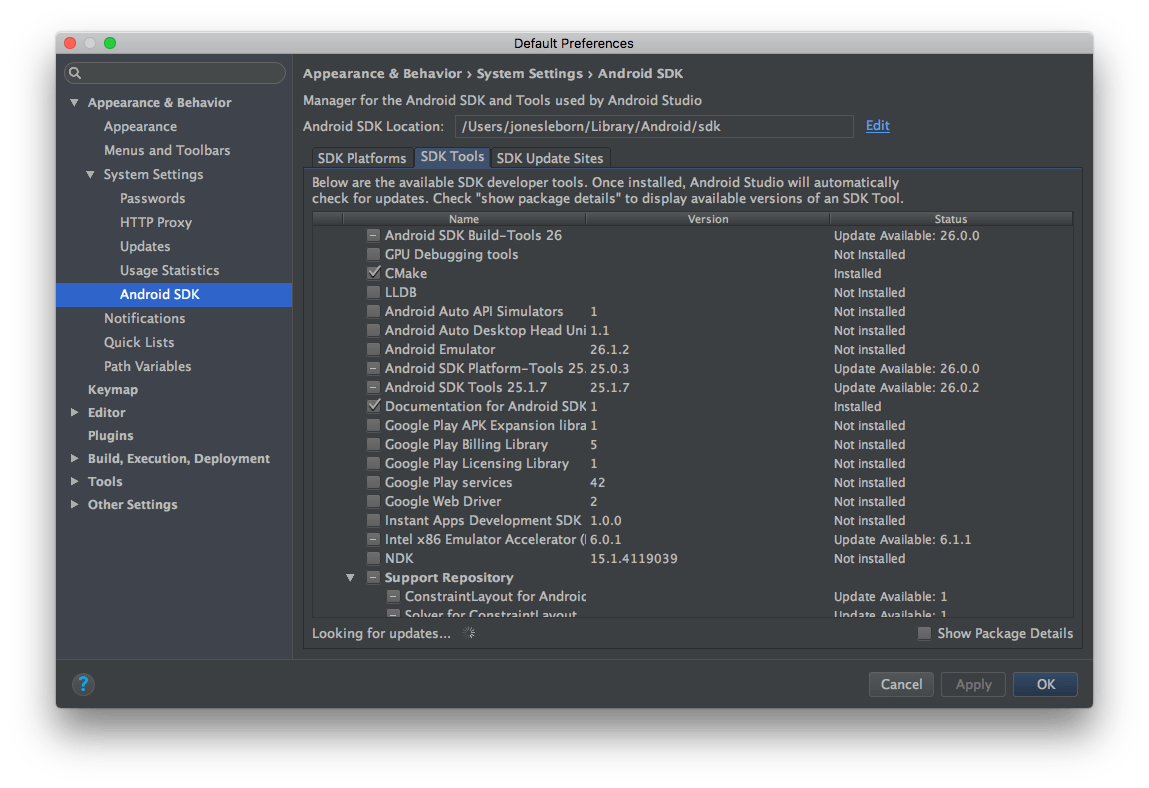Click the Edit SDK location link
Viewport: 1149px width, 788px height.
[877, 125]
